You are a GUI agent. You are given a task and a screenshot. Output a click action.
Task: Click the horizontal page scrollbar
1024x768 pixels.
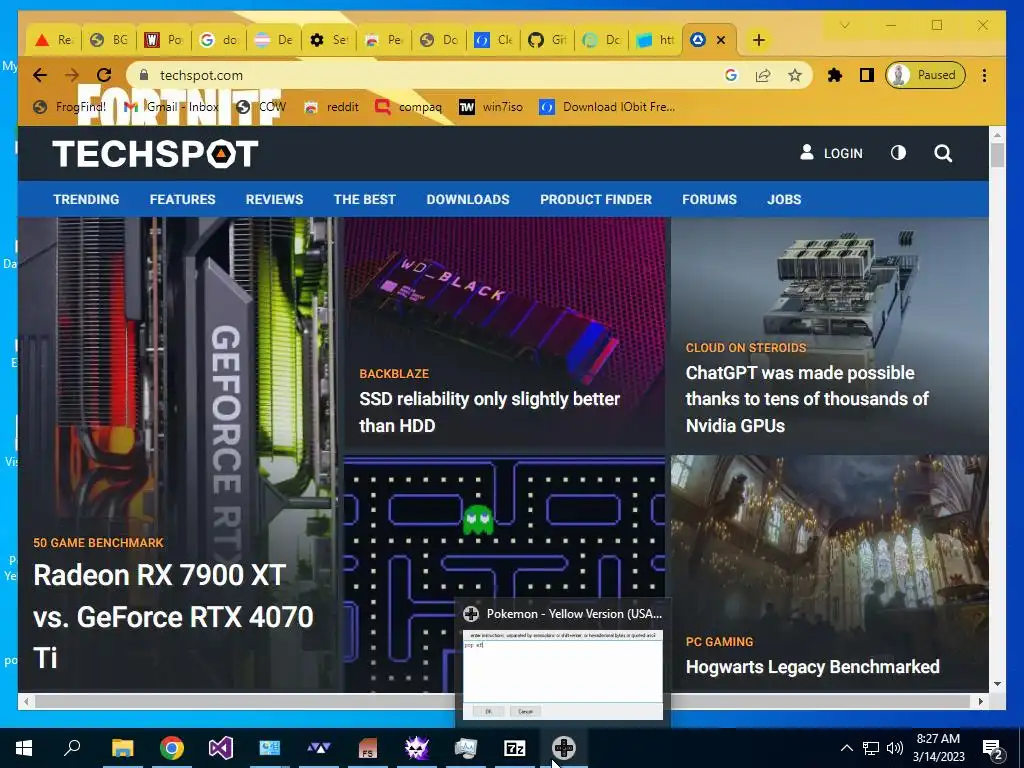click(503, 701)
